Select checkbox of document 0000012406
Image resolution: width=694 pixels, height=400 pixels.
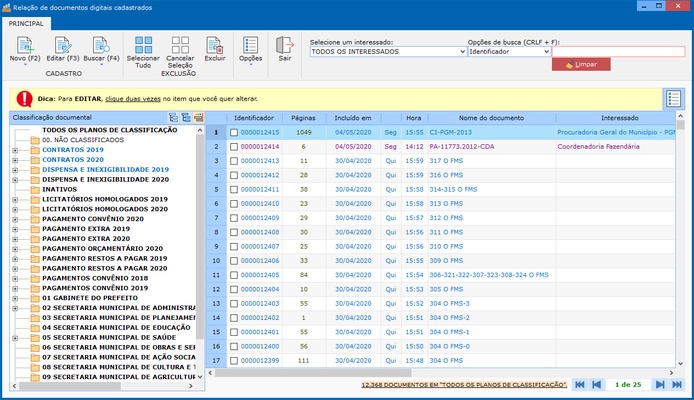tap(234, 261)
